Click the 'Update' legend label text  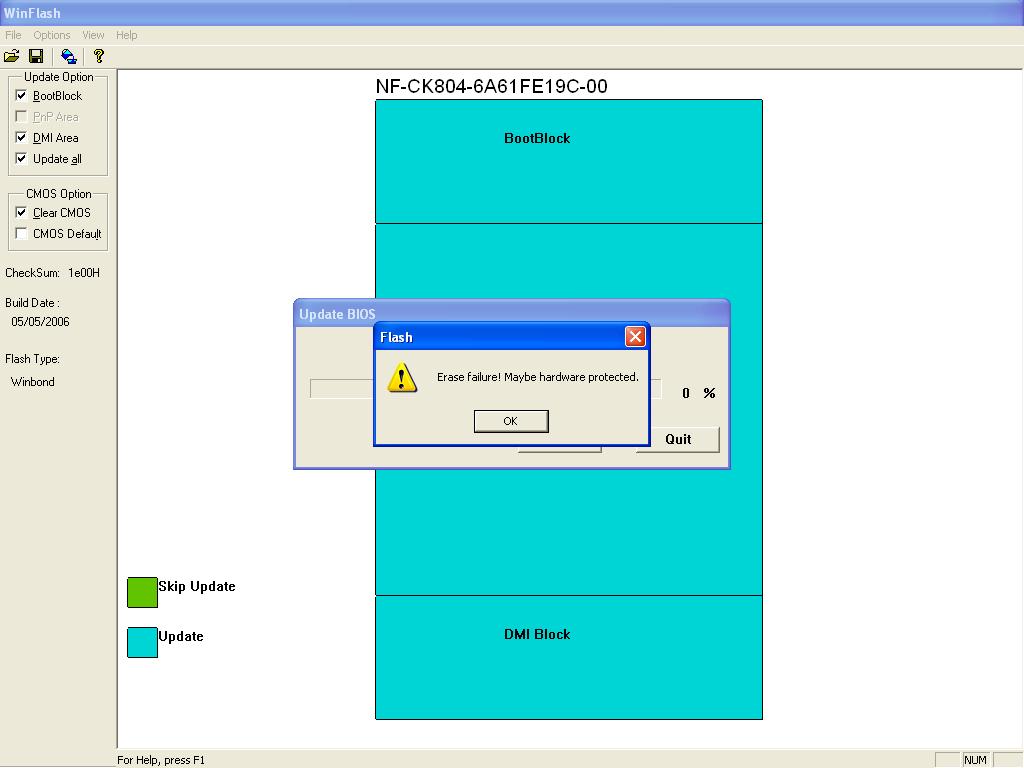[181, 636]
